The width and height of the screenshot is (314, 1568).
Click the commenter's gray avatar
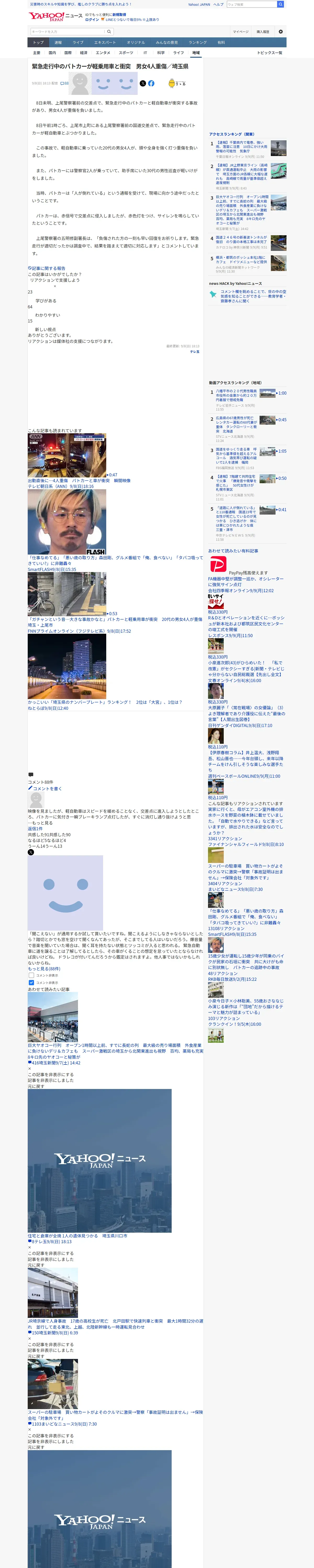click(36, 800)
